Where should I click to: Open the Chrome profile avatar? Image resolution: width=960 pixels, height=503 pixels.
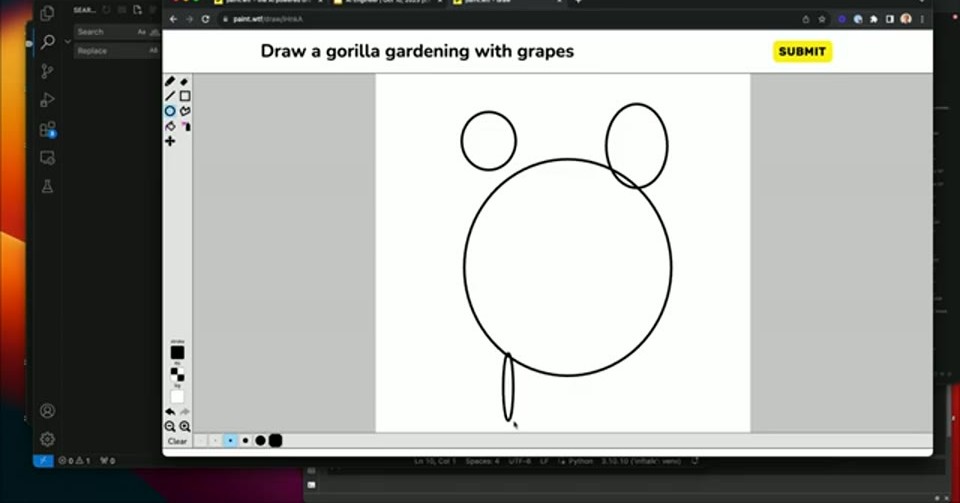(x=906, y=19)
